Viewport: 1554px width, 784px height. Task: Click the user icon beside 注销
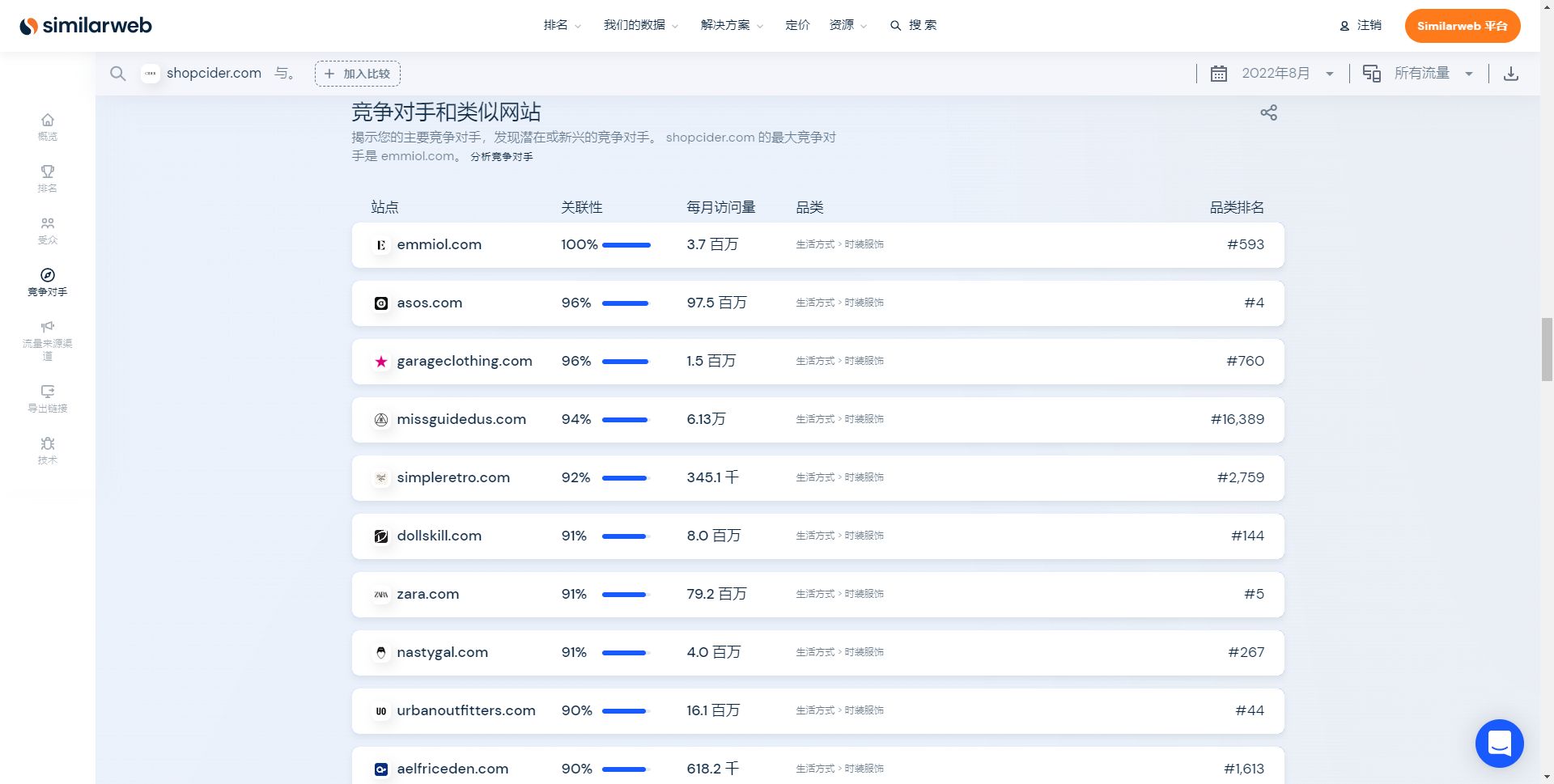[x=1344, y=26]
